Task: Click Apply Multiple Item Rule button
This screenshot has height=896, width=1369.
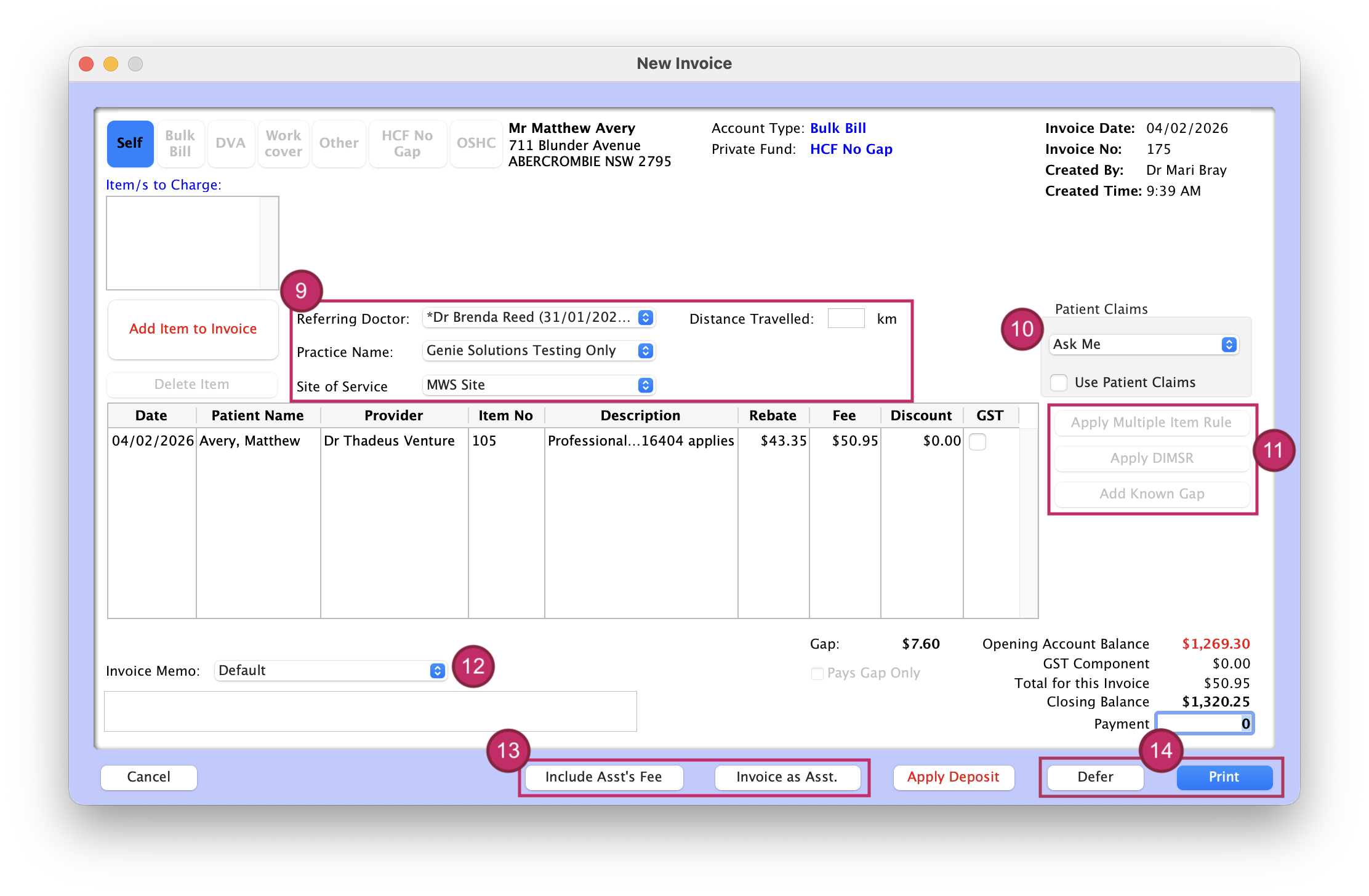Action: (1152, 423)
